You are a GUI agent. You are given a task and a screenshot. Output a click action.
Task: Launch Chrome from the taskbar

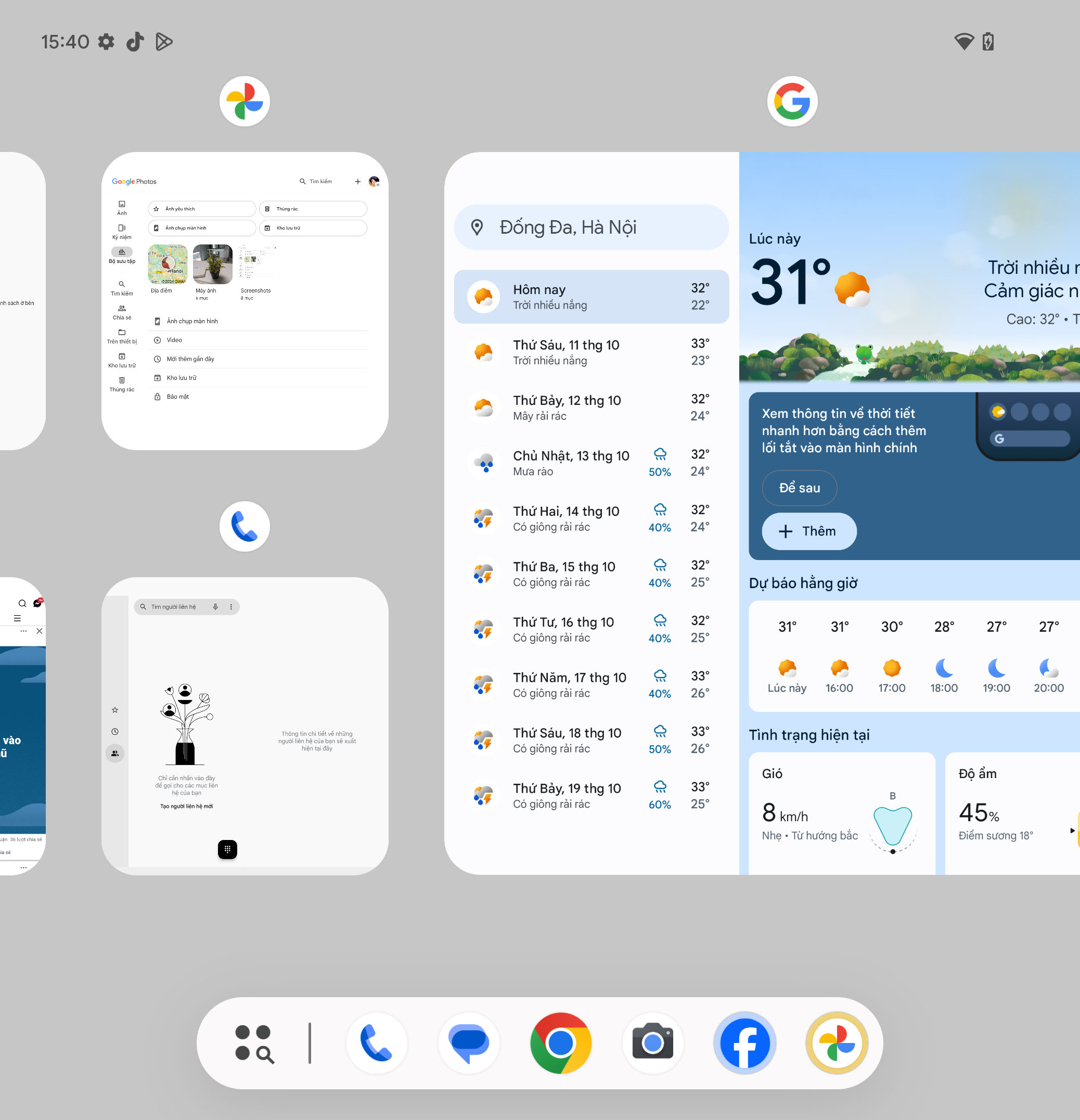tap(561, 1043)
